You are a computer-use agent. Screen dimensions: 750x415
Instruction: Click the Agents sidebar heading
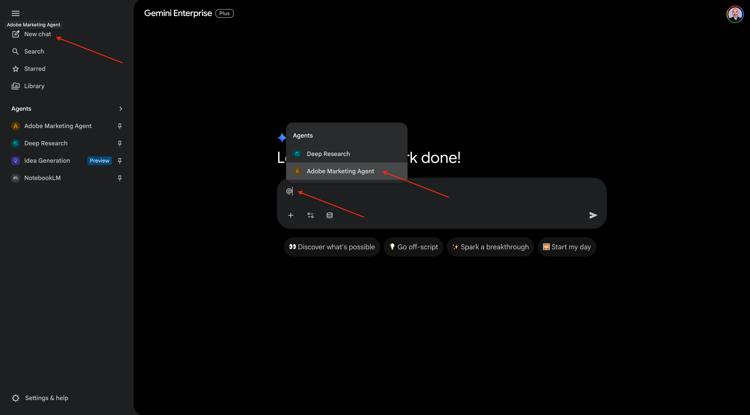(21, 109)
